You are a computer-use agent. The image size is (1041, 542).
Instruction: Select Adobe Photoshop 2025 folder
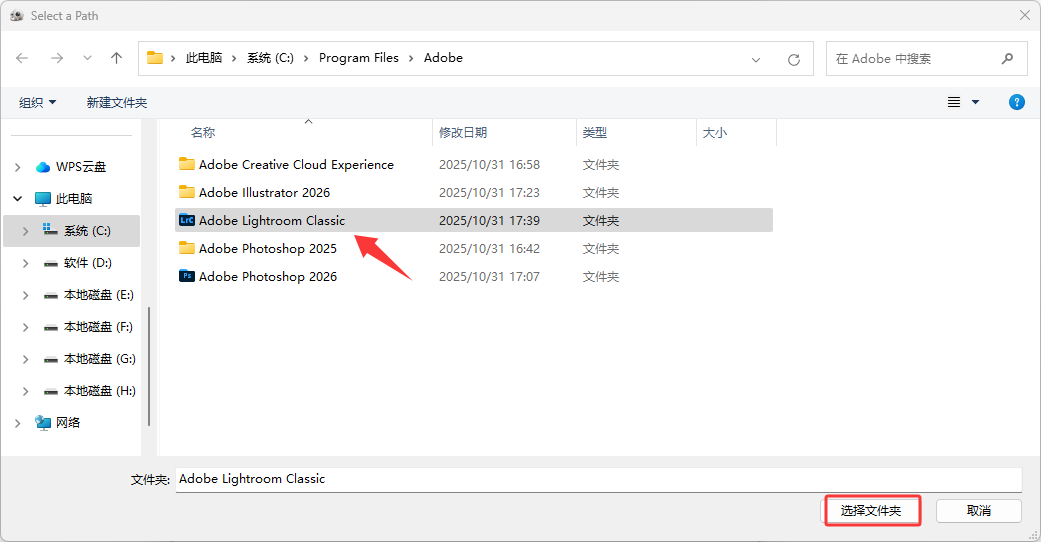(x=268, y=248)
